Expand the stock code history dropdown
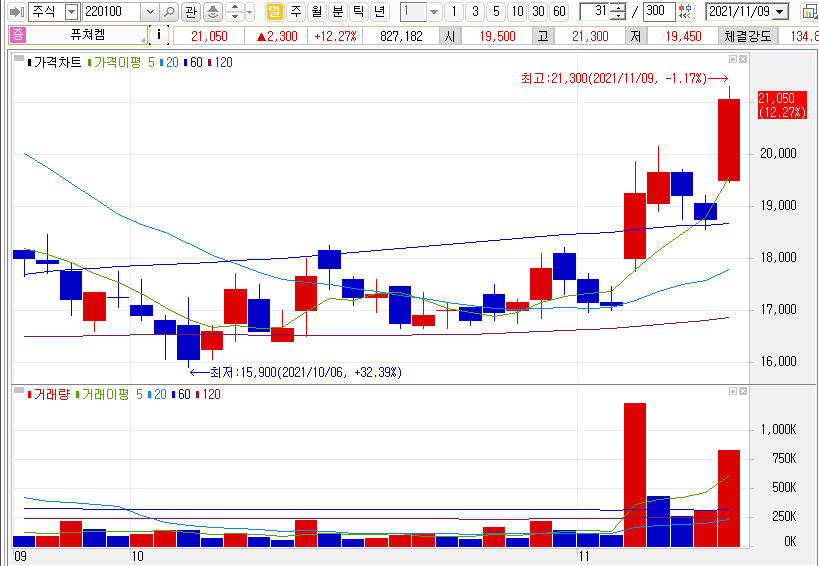The height and width of the screenshot is (566, 819). click(150, 11)
